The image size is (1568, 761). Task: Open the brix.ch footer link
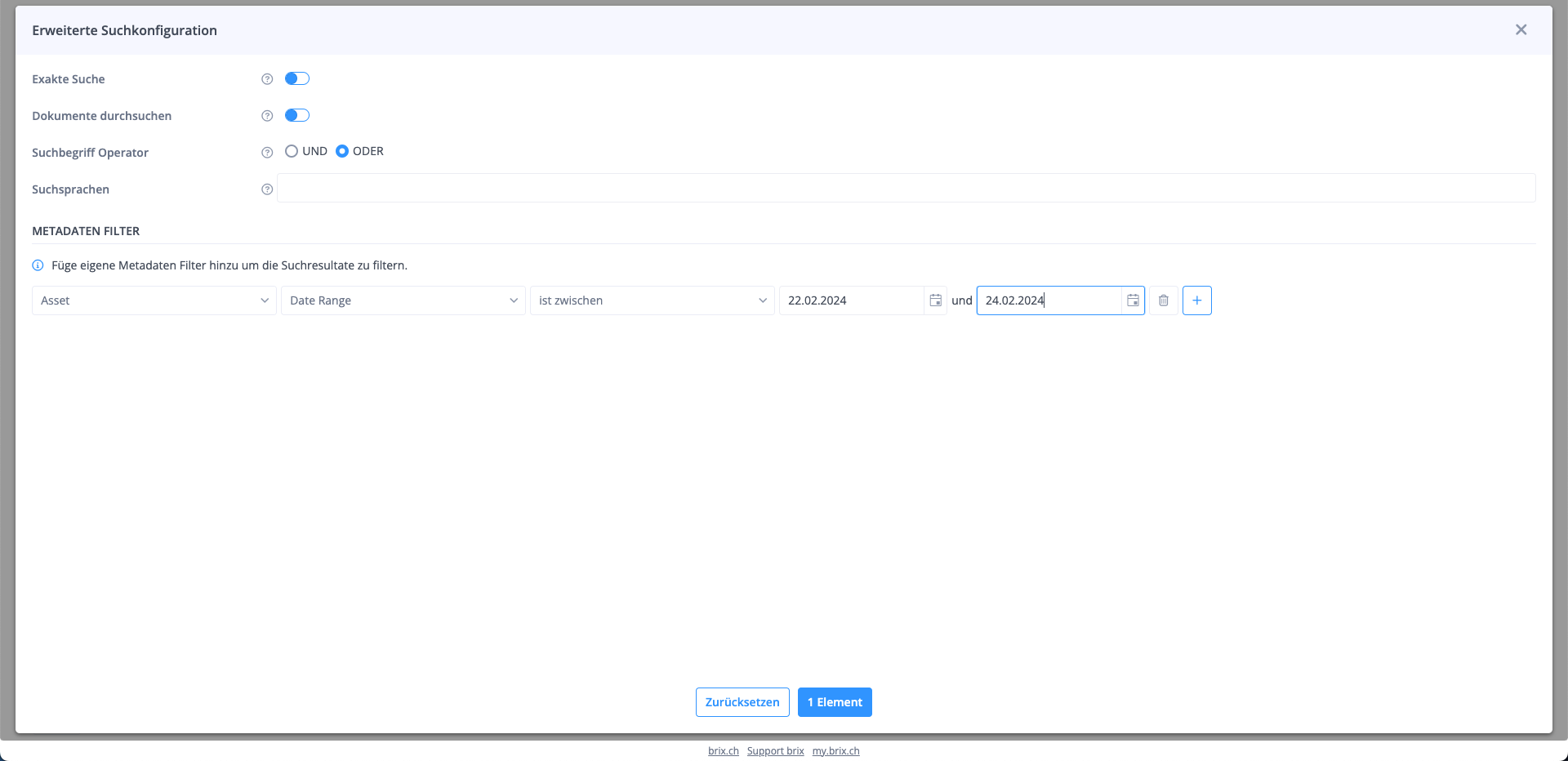click(724, 751)
